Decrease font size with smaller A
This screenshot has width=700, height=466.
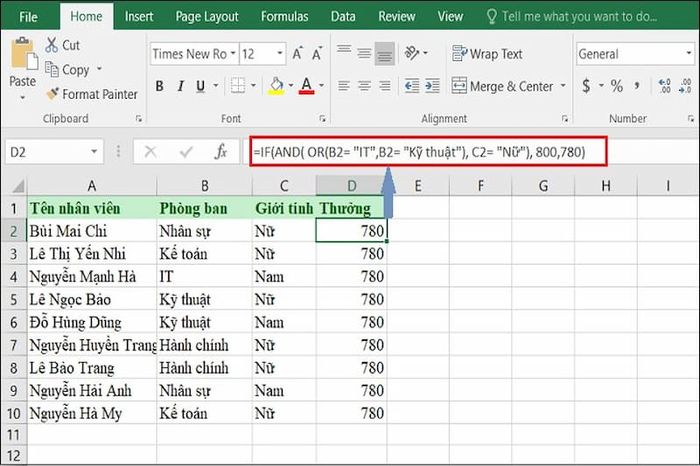(317, 54)
